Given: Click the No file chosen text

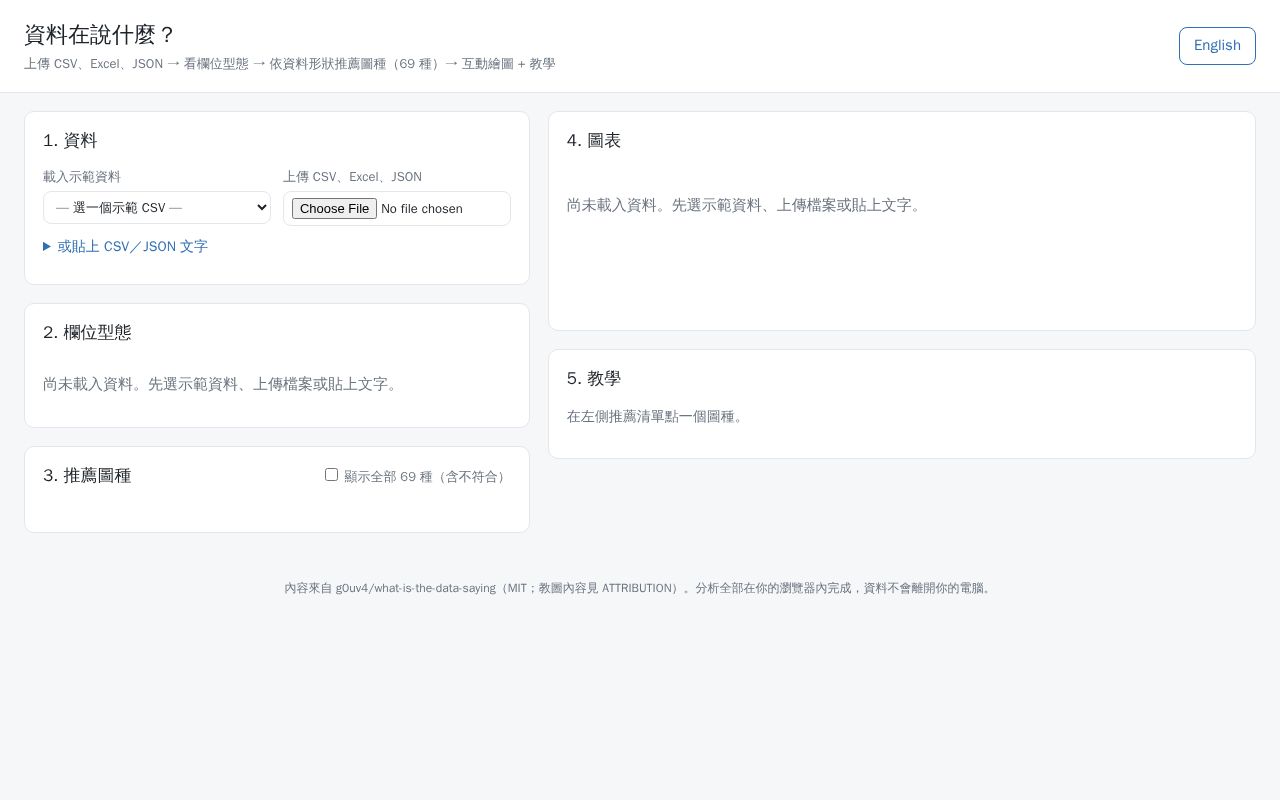Looking at the screenshot, I should (422, 209).
